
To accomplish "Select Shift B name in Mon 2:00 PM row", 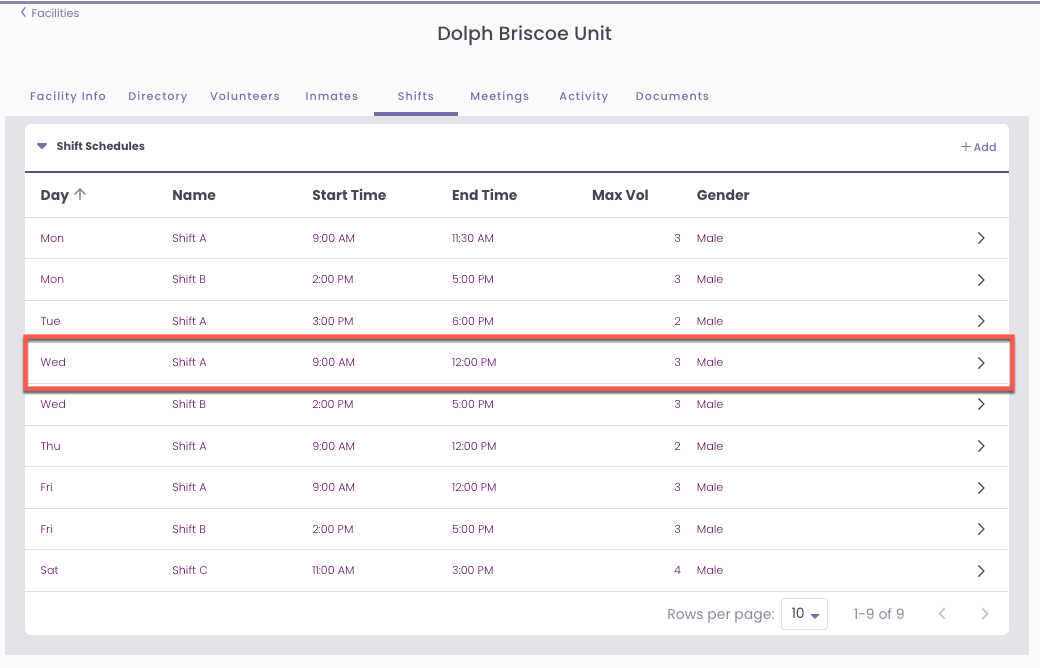I will click(189, 279).
